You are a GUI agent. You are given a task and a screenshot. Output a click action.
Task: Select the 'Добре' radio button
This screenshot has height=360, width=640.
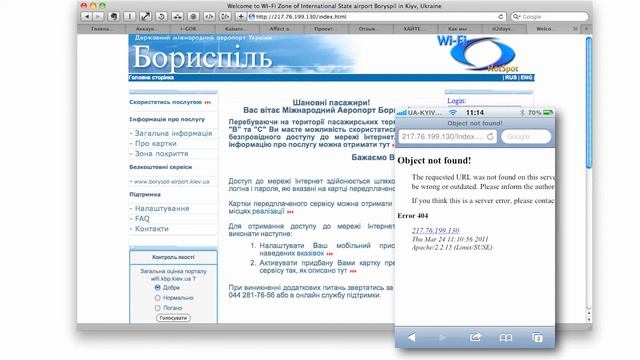(158, 287)
